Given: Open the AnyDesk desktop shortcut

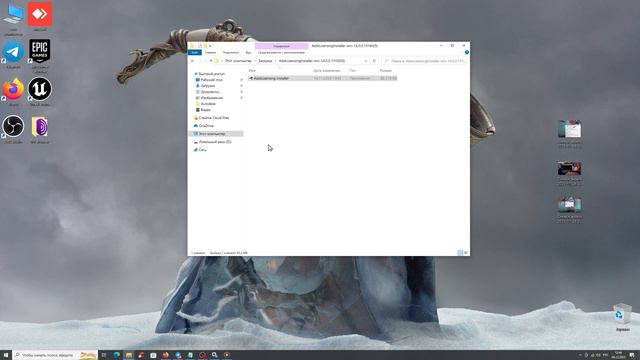Looking at the screenshot, I should (x=40, y=16).
